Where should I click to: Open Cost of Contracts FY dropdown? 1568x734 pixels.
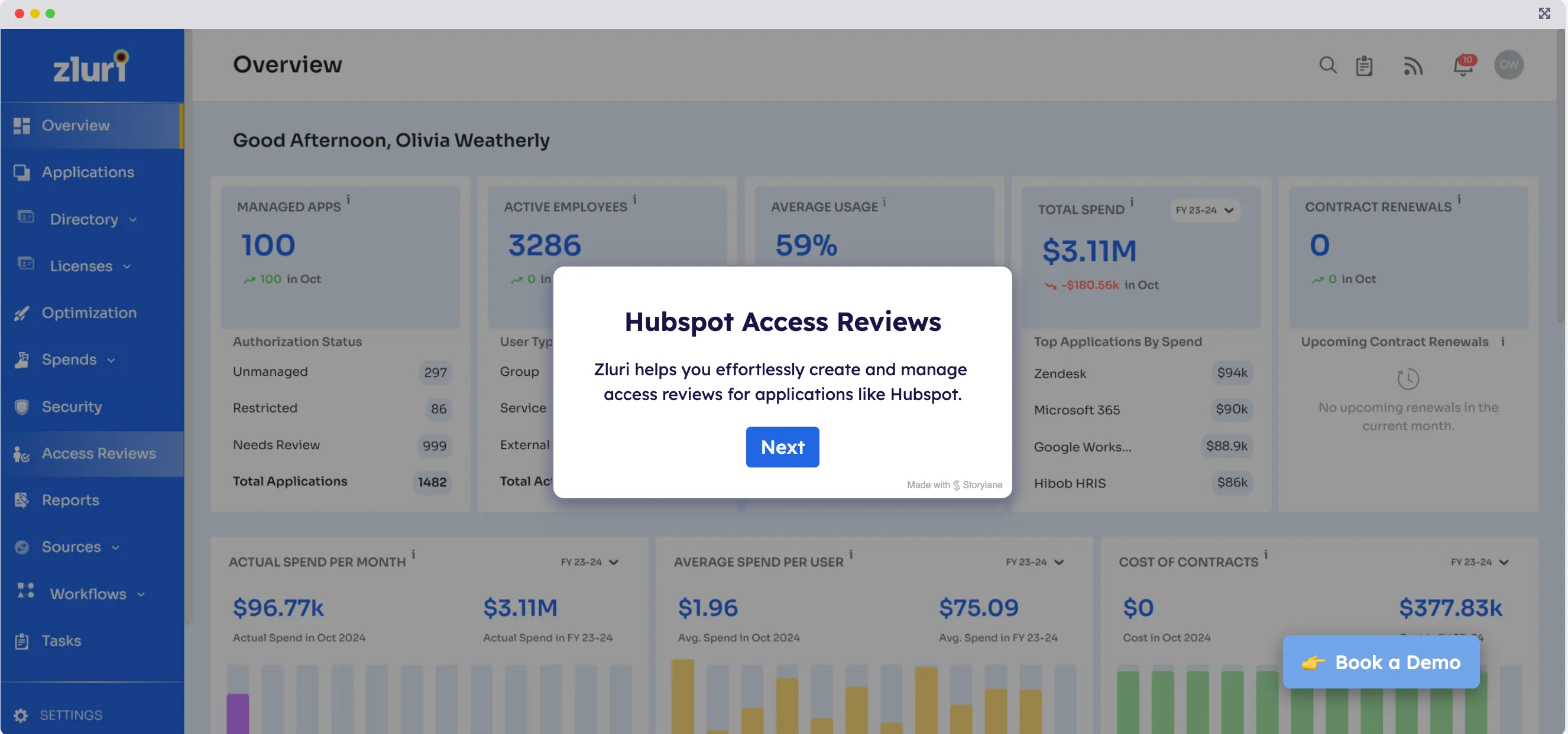(x=1479, y=562)
